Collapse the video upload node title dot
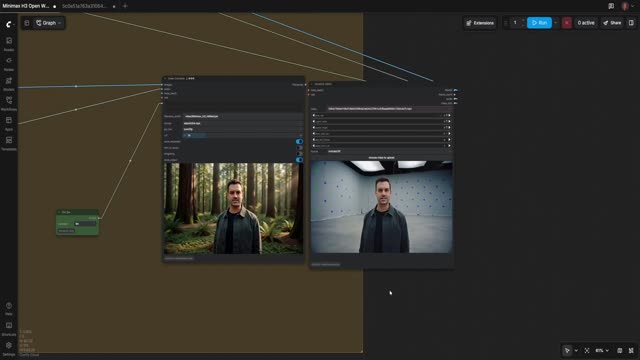This screenshot has width=640, height=360. point(312,84)
